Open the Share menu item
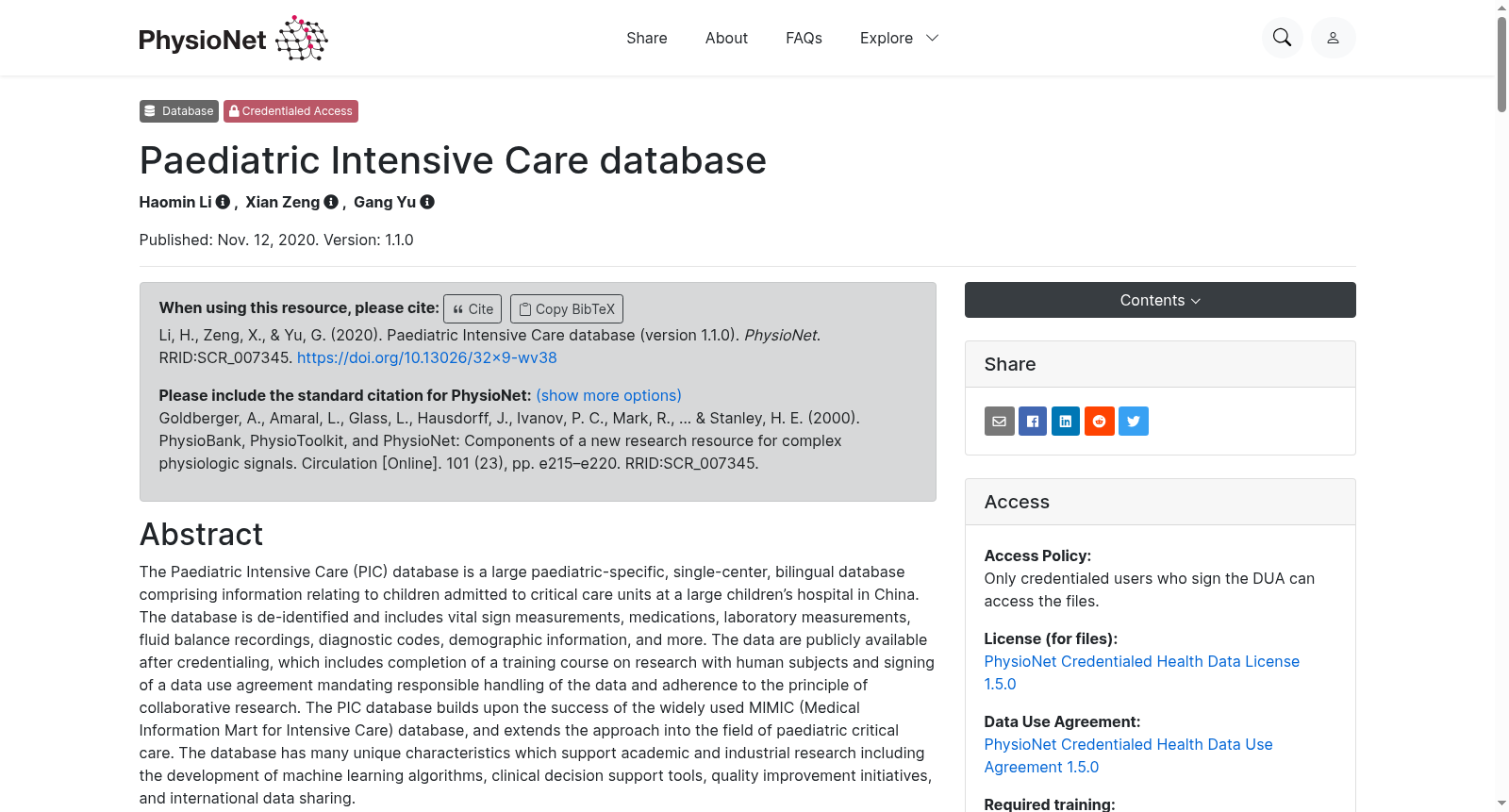The height and width of the screenshot is (812, 1509). [647, 38]
